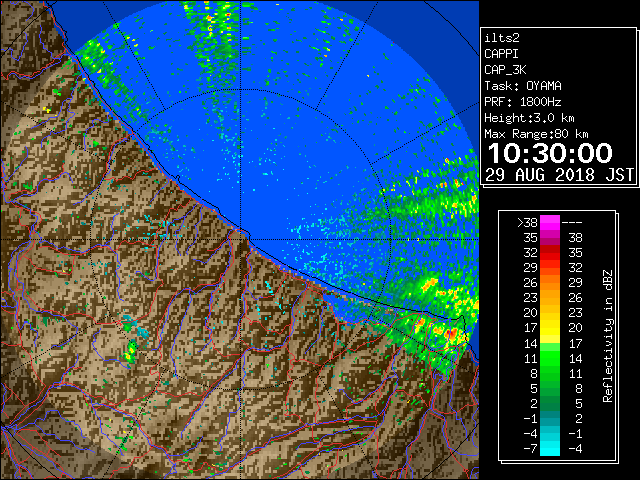Image resolution: width=640 pixels, height=480 pixels.
Task: Click the "Reflectivity in dBZ" vertical axis label
Action: (608, 336)
